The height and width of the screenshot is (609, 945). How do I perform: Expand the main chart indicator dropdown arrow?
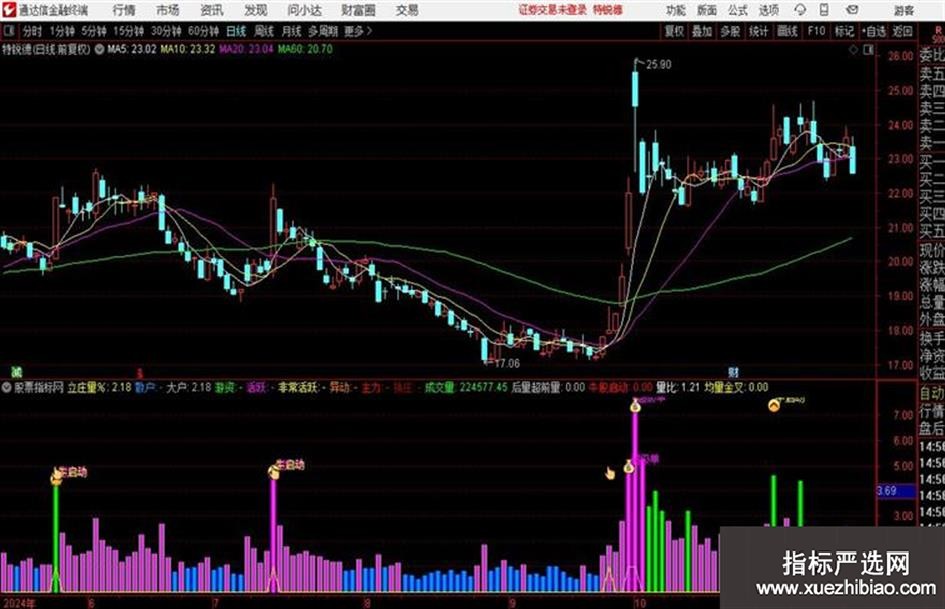point(99,49)
